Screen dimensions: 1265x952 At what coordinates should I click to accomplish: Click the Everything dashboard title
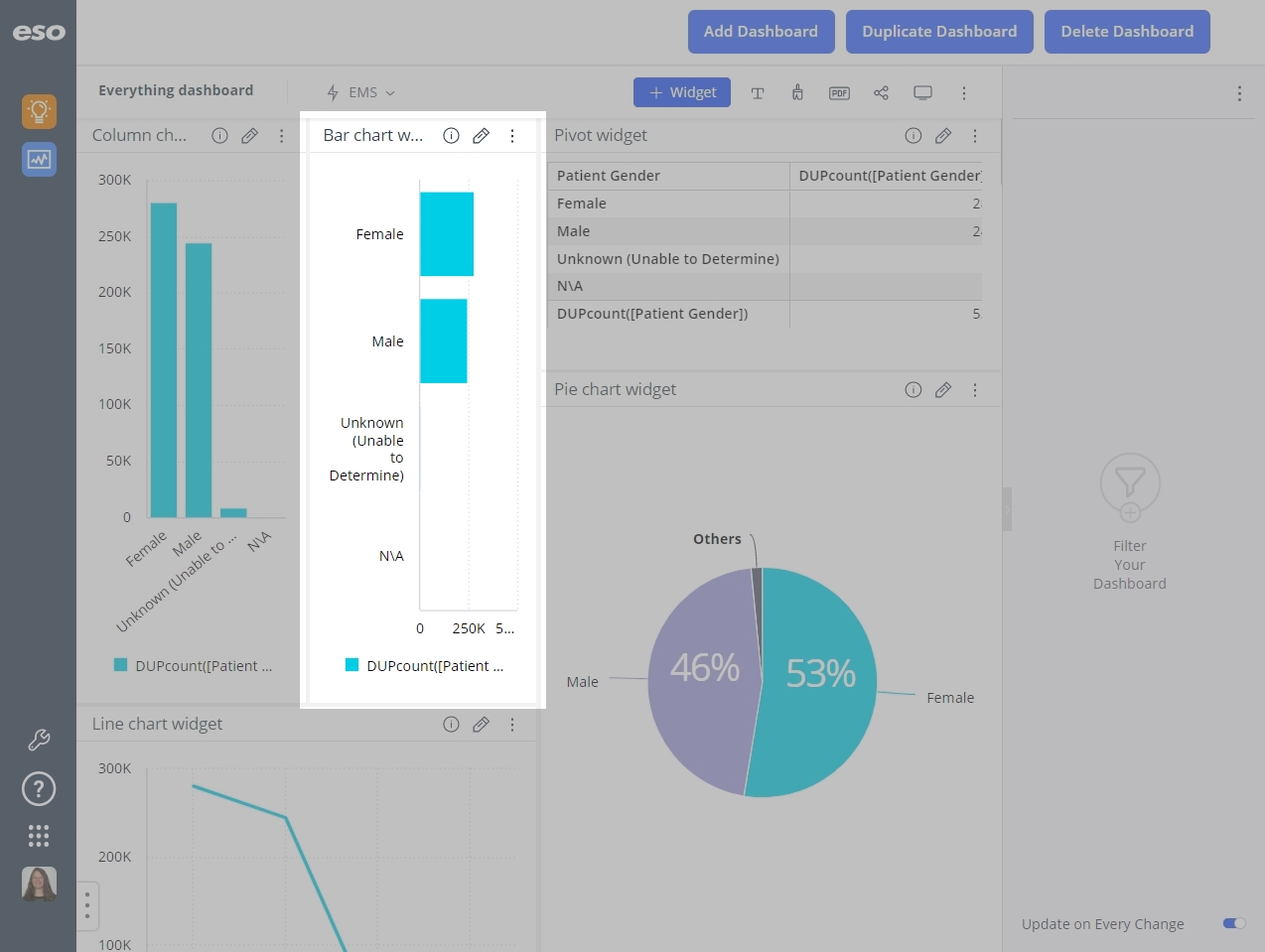coord(176,90)
